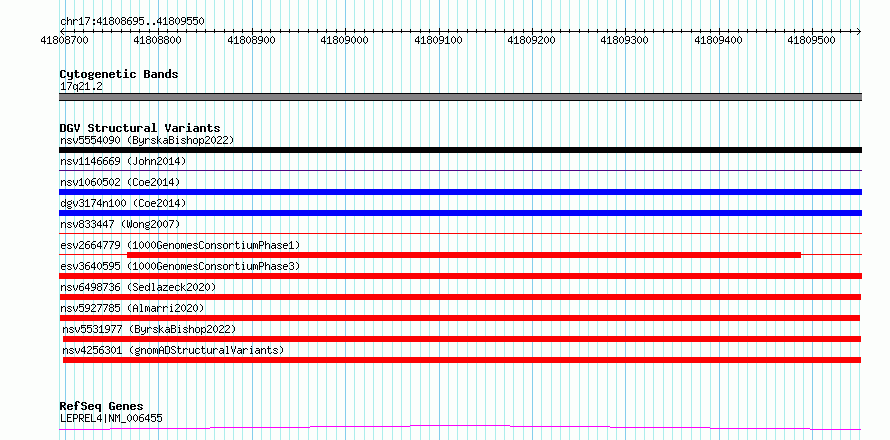Click the red esv3640595 variant bar
890x440 pixels.
tap(460, 276)
